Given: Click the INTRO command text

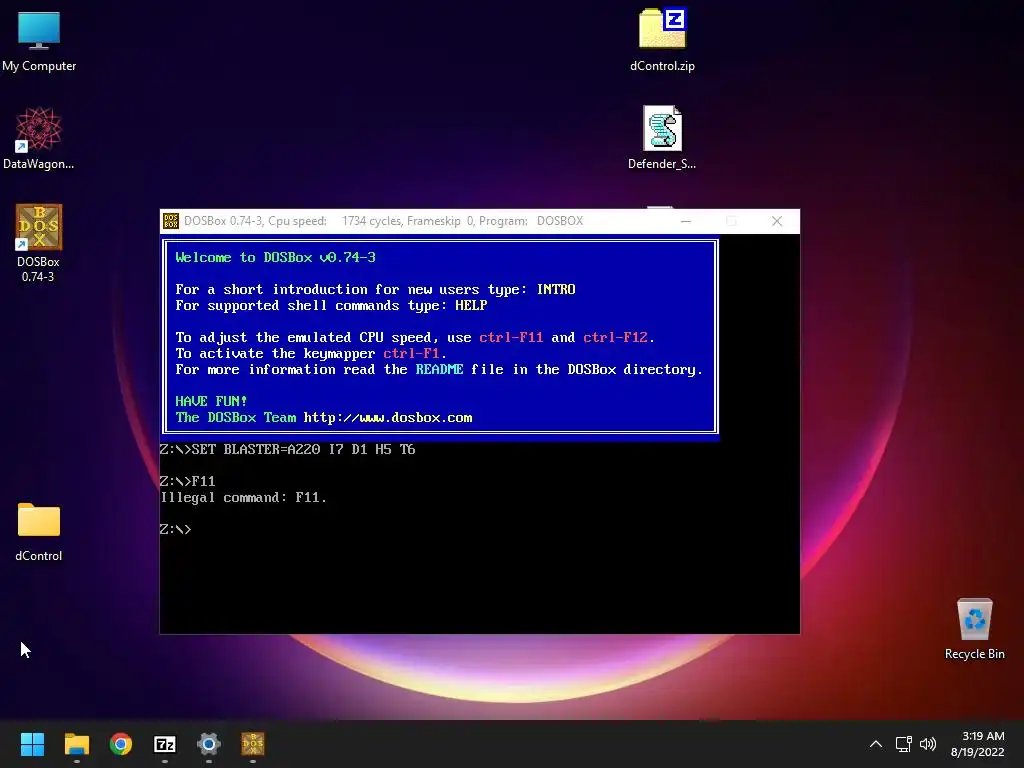Looking at the screenshot, I should pos(556,289).
